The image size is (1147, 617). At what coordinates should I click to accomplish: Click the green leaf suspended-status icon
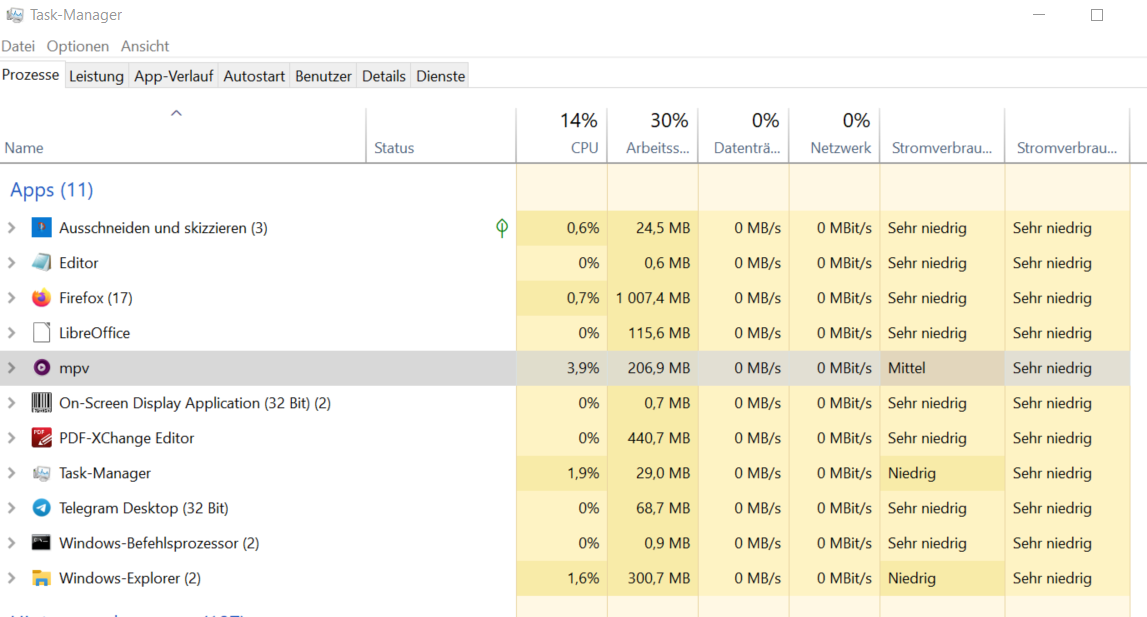point(502,228)
